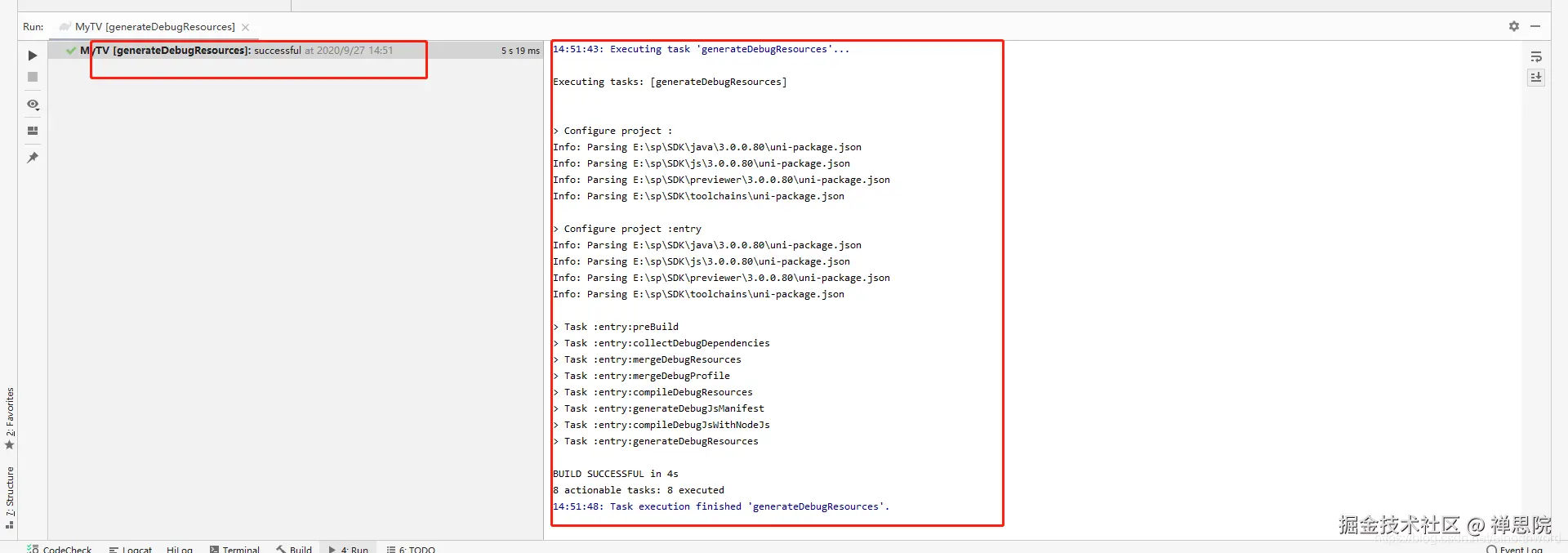This screenshot has width=1568, height=553.
Task: Click the restore layout icon
Action: pyautogui.click(x=33, y=131)
